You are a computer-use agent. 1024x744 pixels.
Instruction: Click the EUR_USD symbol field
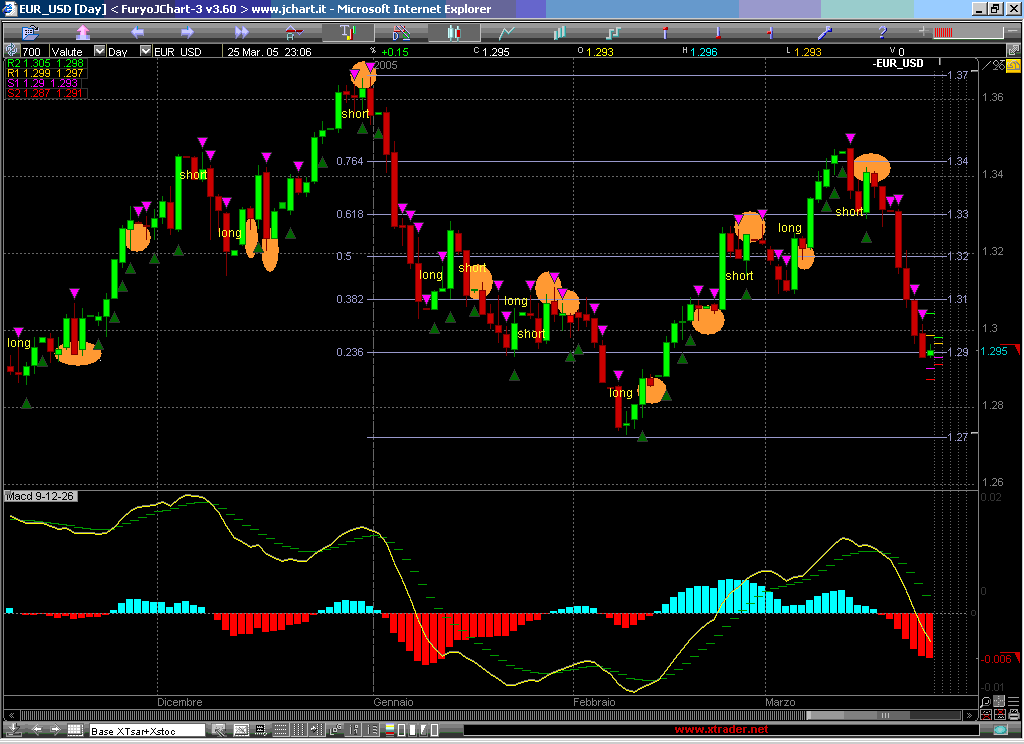(x=178, y=51)
